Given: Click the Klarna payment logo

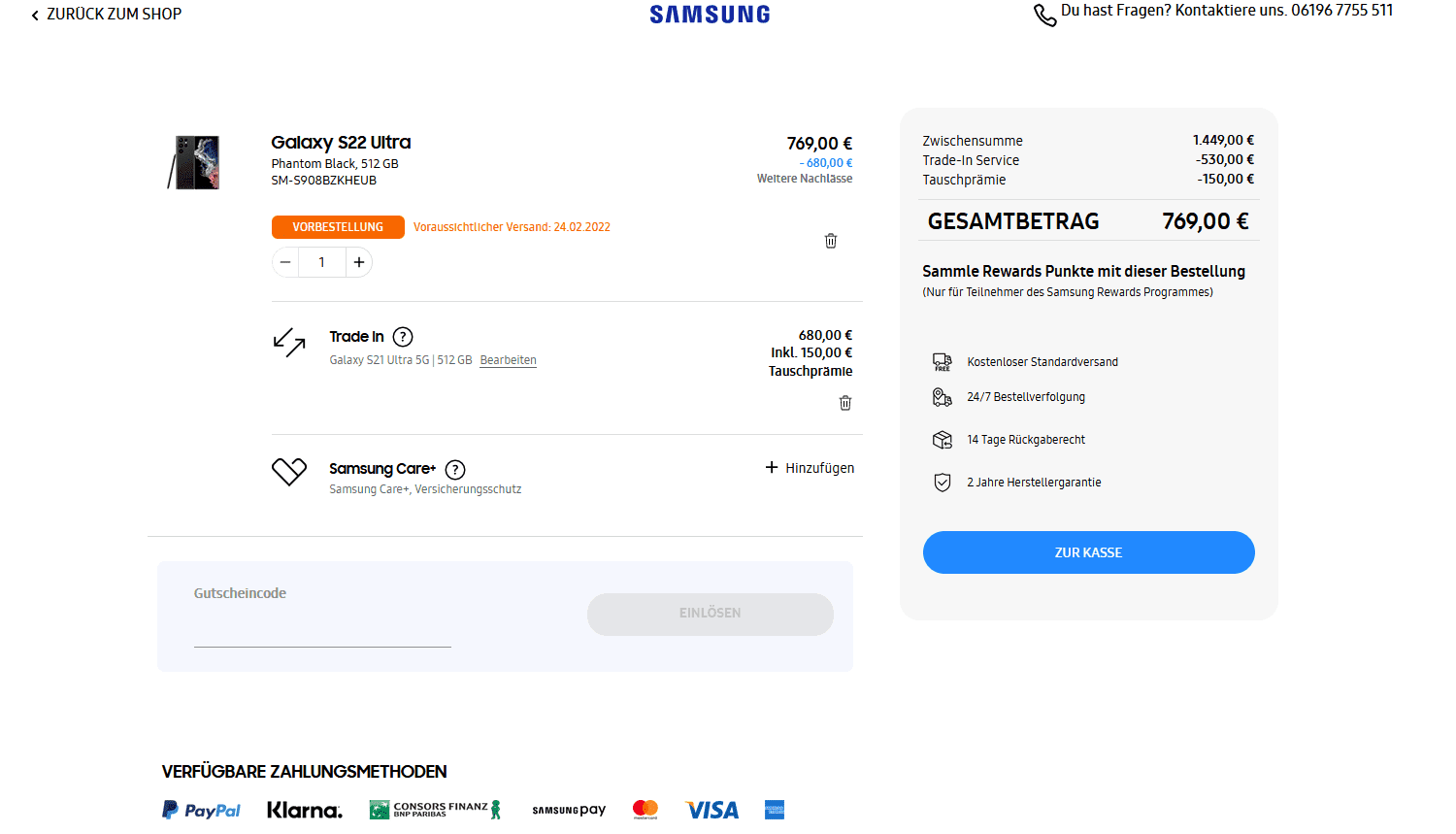Looking at the screenshot, I should pyautogui.click(x=305, y=810).
